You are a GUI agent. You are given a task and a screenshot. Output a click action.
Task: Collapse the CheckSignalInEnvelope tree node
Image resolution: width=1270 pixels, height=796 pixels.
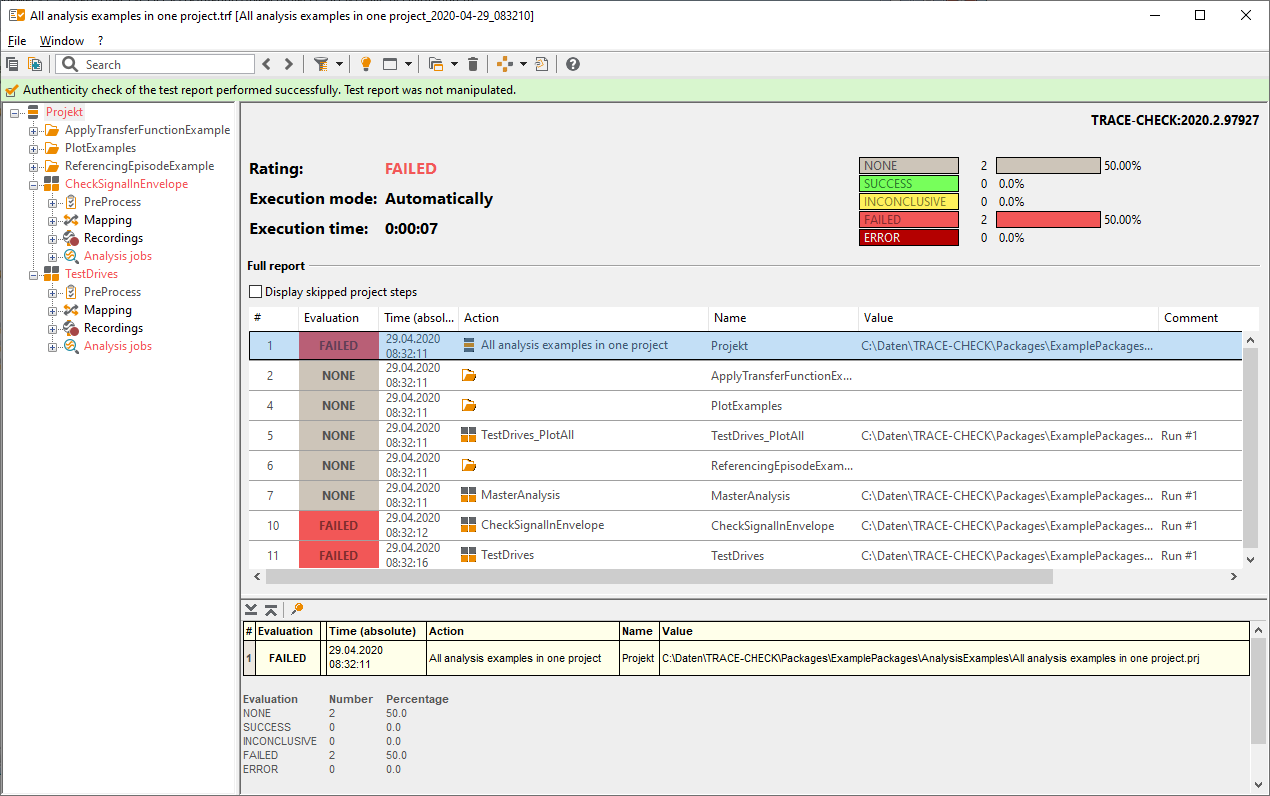point(33,184)
